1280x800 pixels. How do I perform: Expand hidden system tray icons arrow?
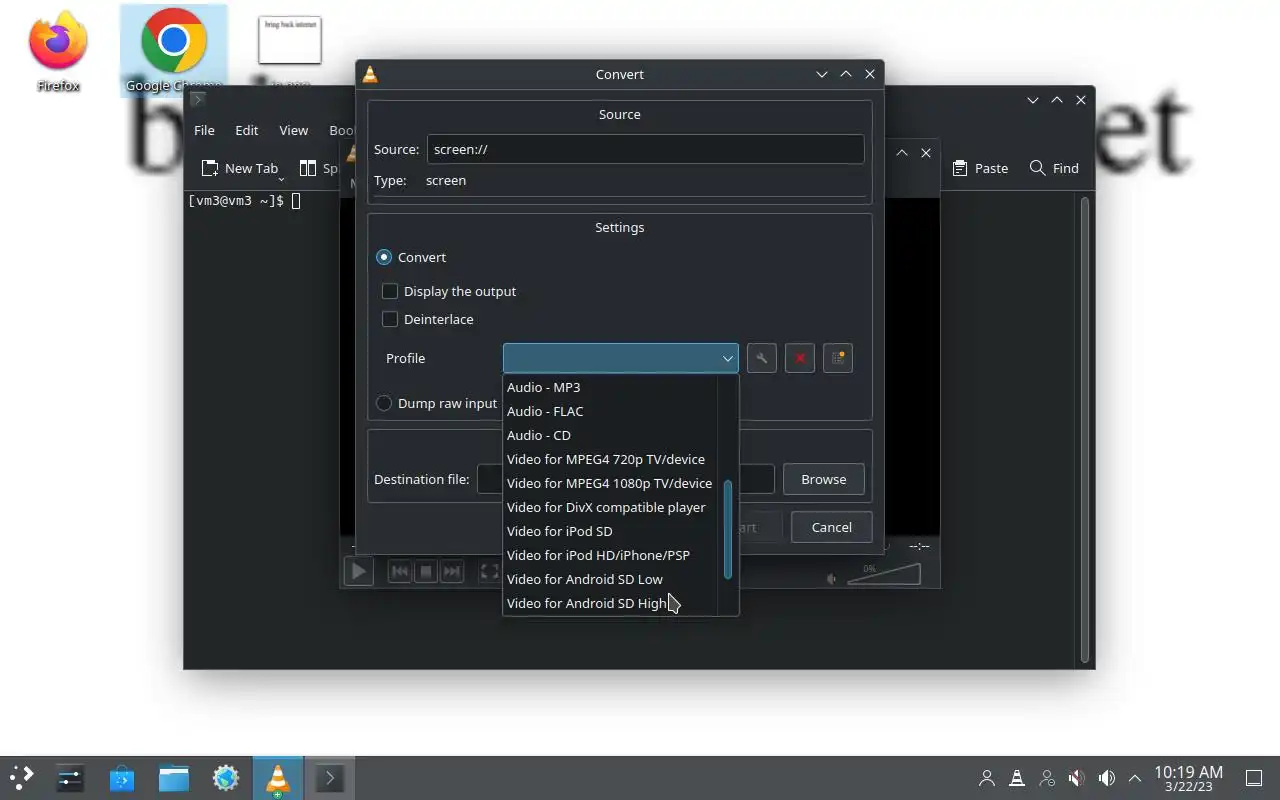(1135, 778)
